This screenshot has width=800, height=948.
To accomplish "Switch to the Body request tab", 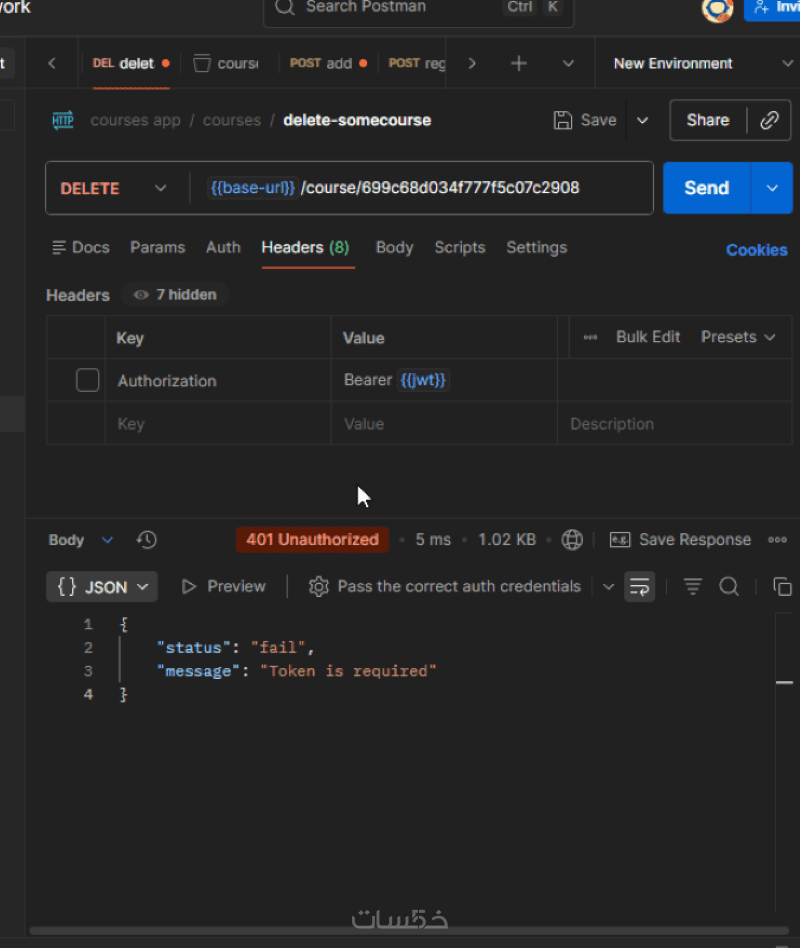I will tap(394, 247).
